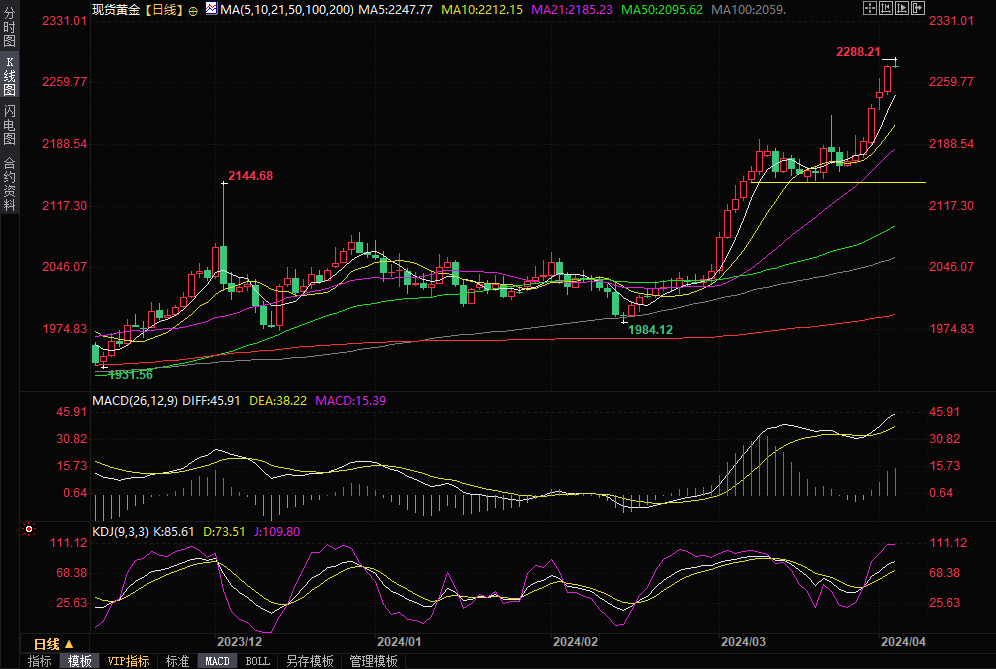The image size is (996, 669).
Task: Open the MA indicator chart icon
Action: coord(210,9)
